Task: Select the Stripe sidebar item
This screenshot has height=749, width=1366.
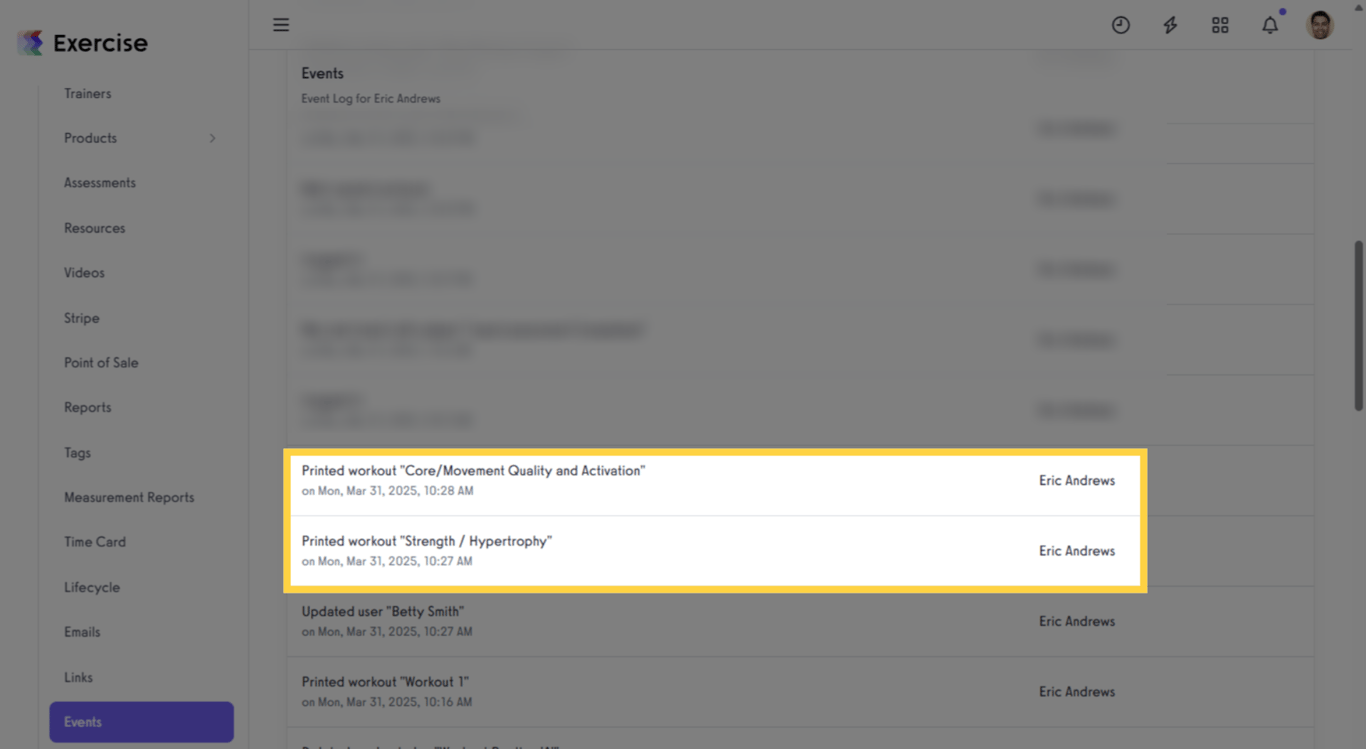Action: pyautogui.click(x=82, y=318)
